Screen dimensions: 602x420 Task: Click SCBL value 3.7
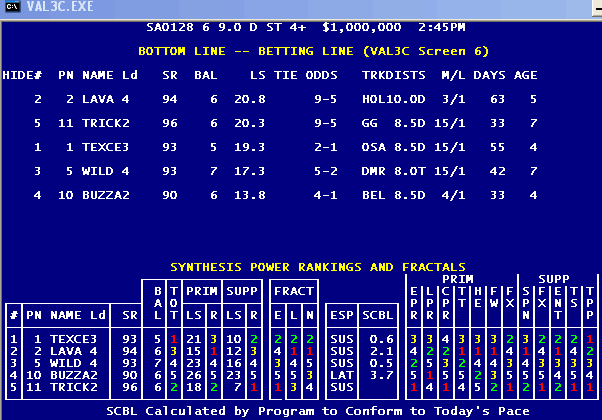coord(382,375)
